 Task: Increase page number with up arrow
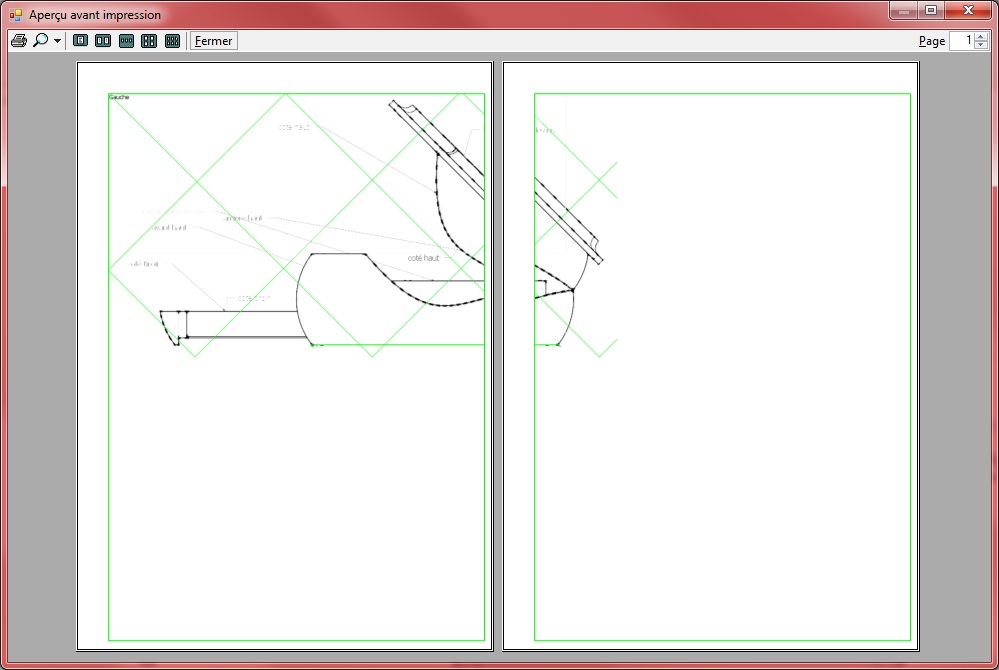(981, 36)
